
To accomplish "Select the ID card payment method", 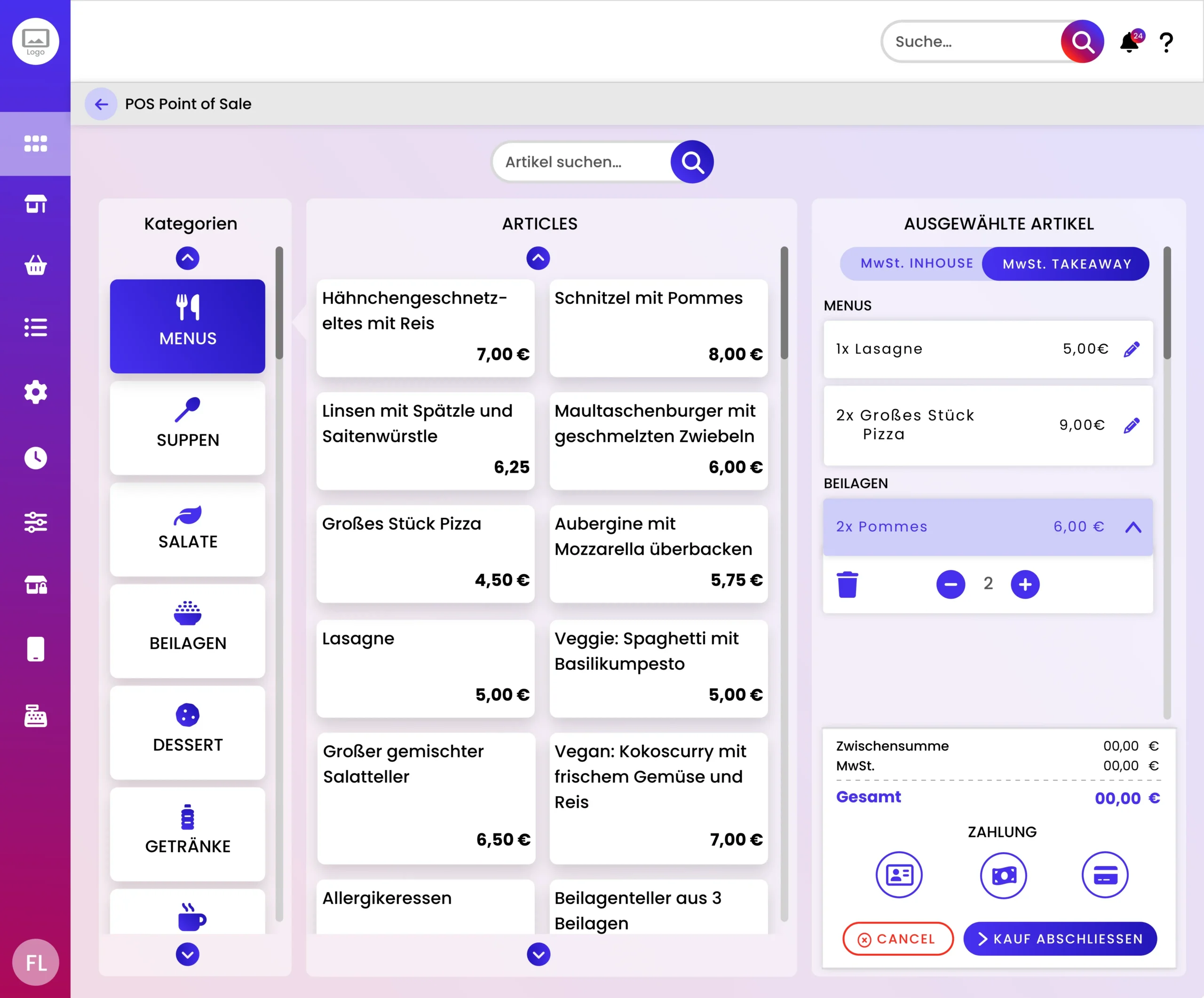I will [899, 875].
